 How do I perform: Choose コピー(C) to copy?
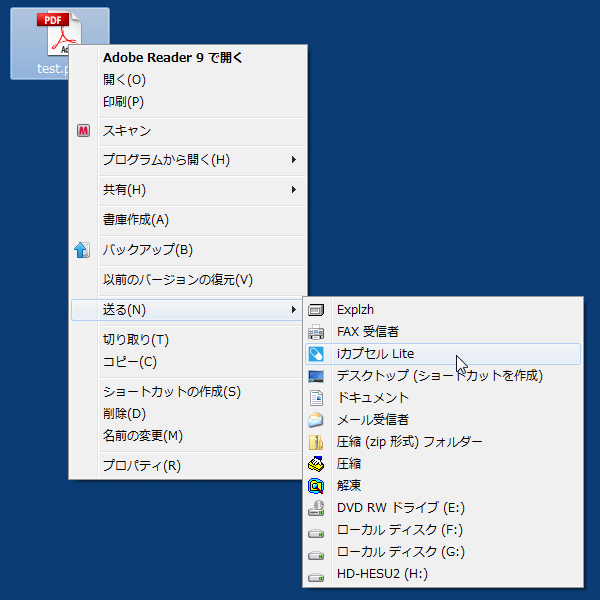[187, 362]
